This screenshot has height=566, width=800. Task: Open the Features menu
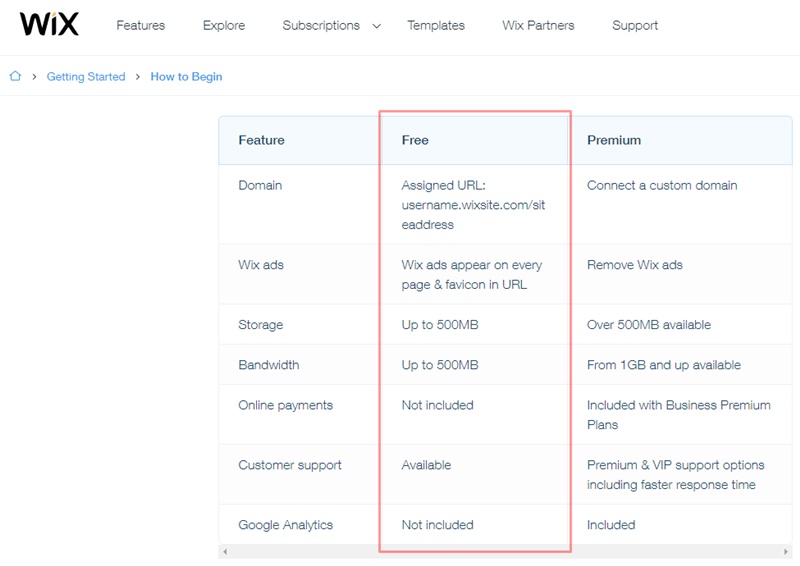tap(141, 26)
